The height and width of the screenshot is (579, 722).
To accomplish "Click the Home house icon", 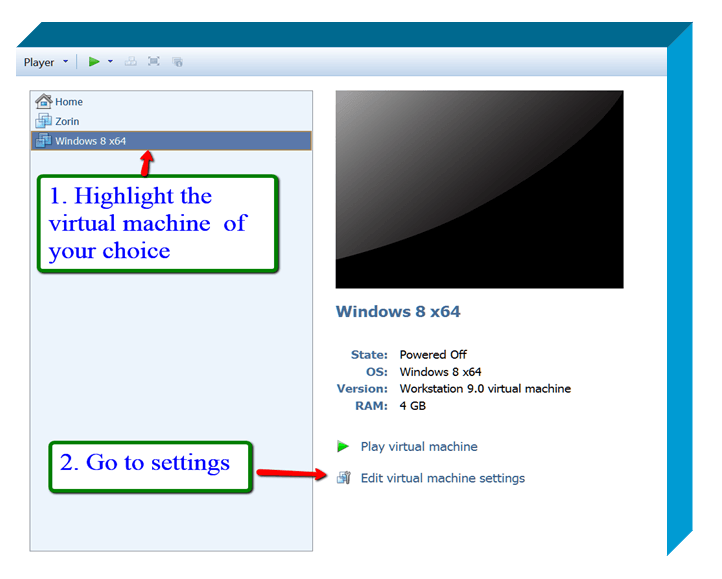I will click(x=44, y=101).
